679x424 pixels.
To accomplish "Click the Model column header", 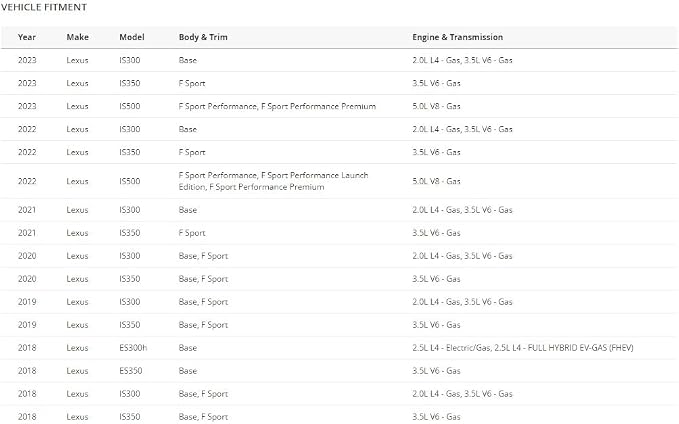I will [x=132, y=37].
